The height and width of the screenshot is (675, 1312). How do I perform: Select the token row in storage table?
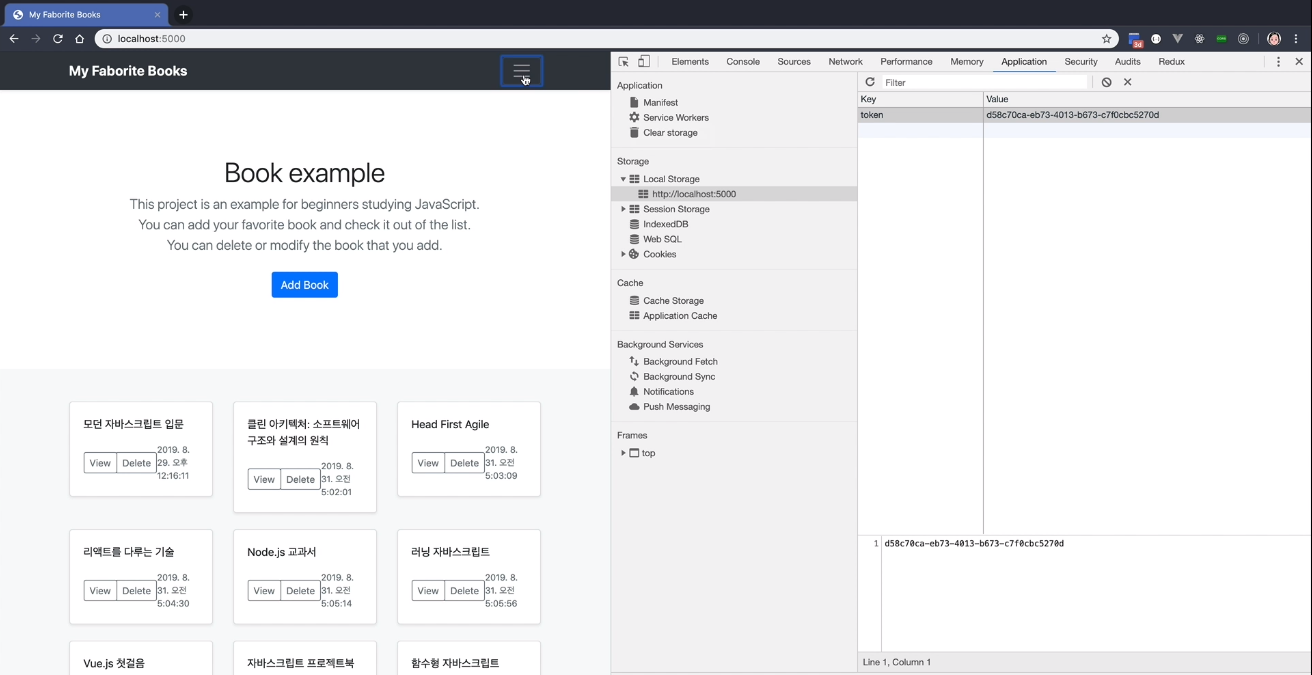[x=1085, y=115]
